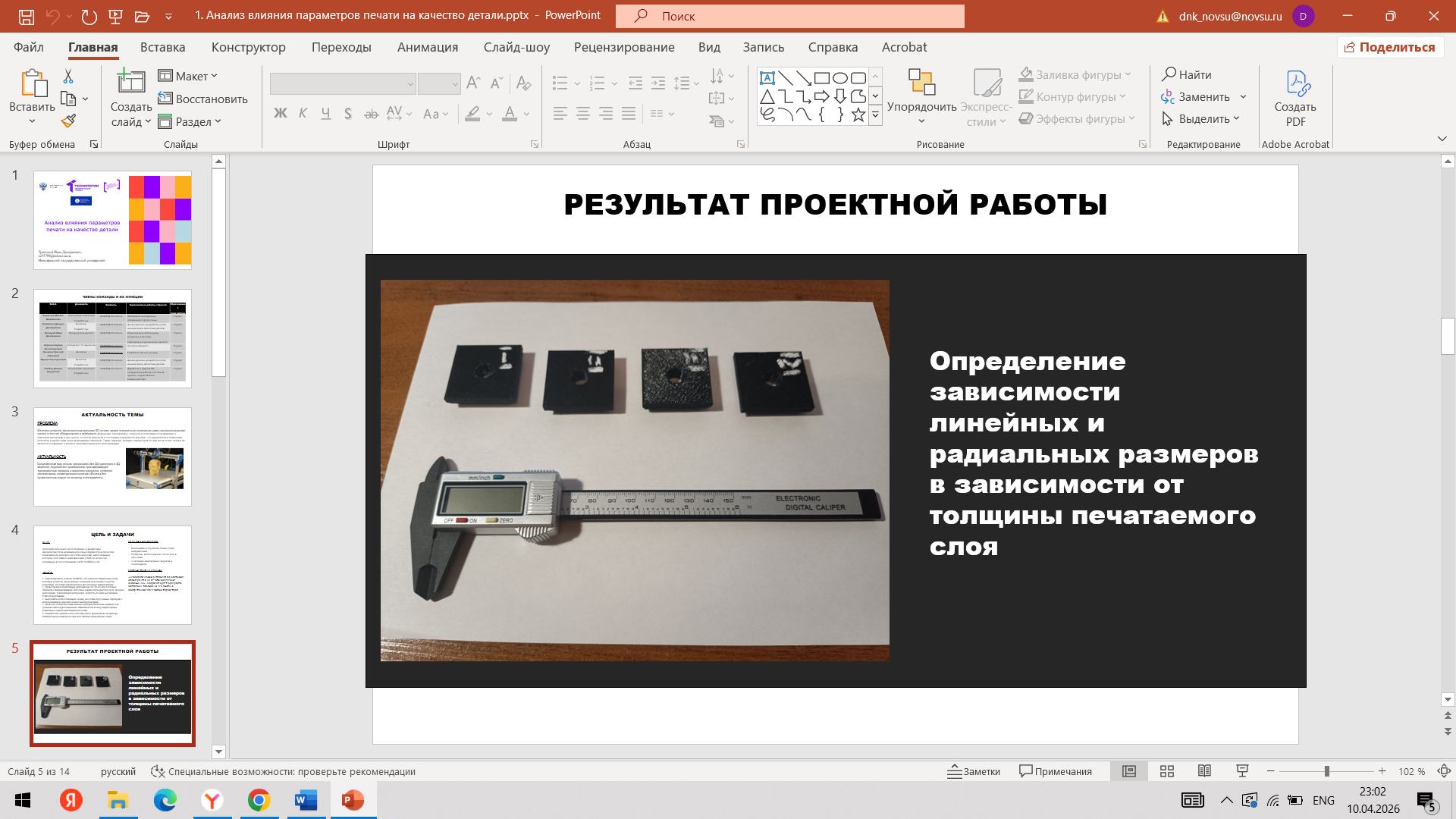This screenshot has height=819, width=1456.
Task: Switch to the Анимация tab
Action: pyautogui.click(x=428, y=47)
